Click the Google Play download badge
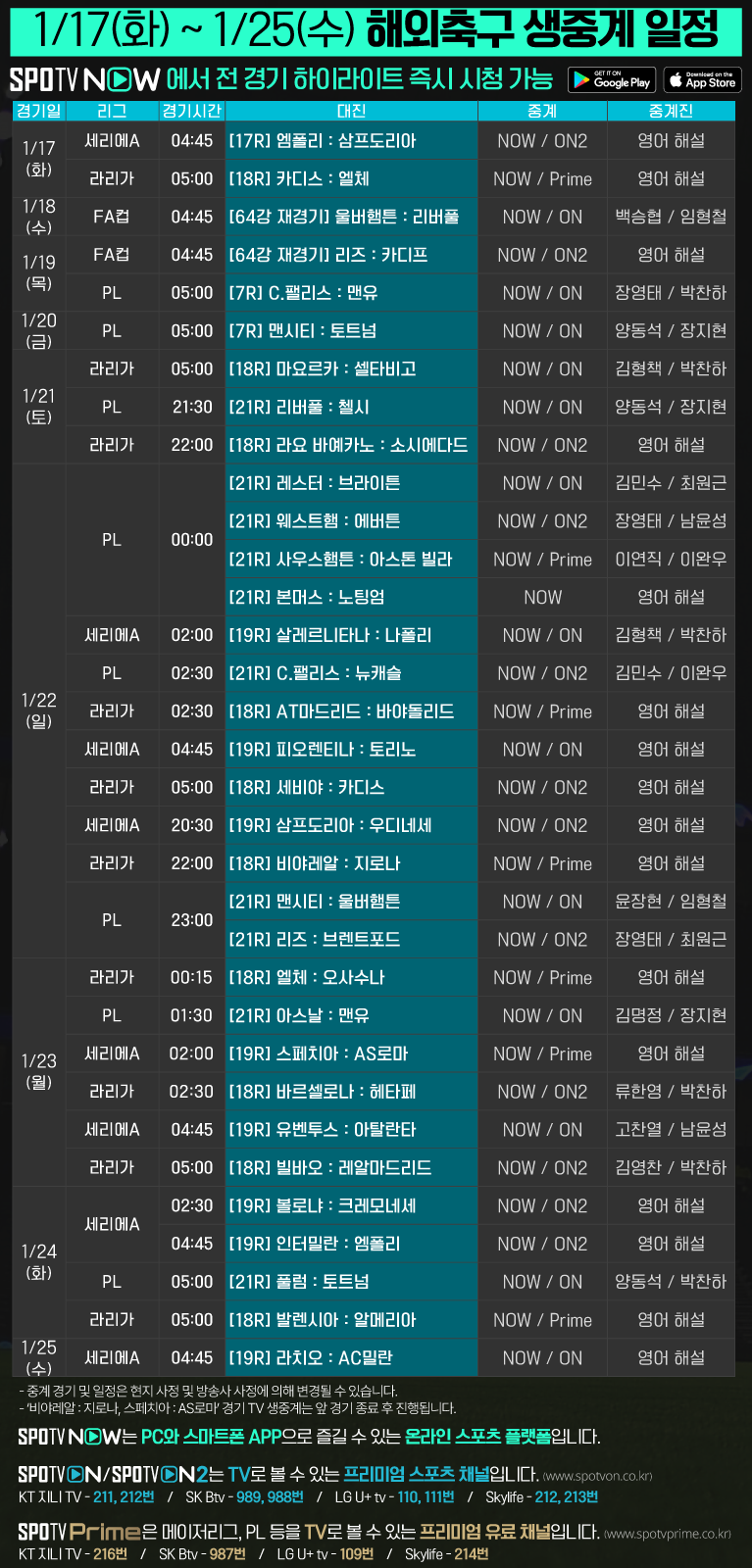 pyautogui.click(x=609, y=80)
